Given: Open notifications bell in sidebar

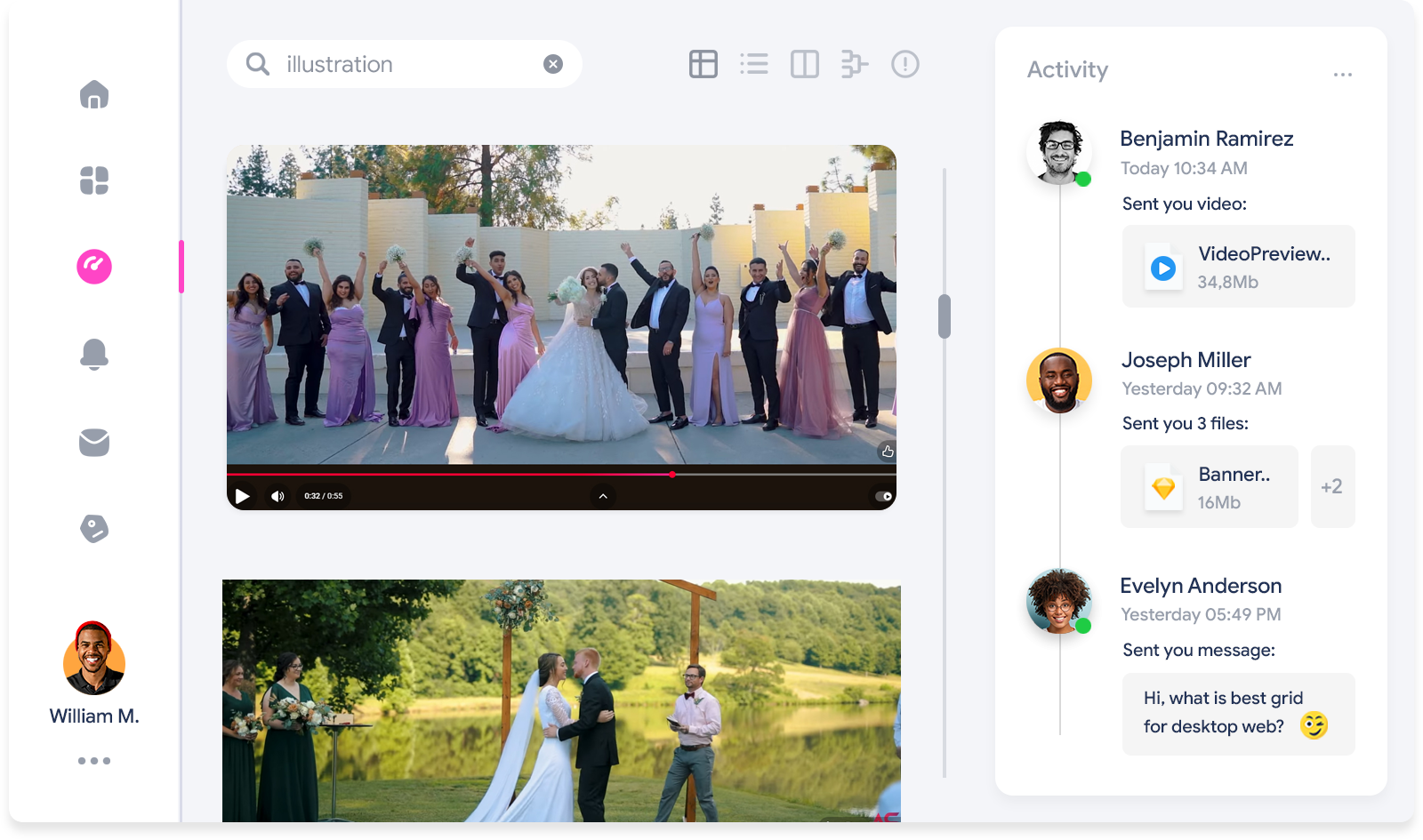Looking at the screenshot, I should click(x=94, y=354).
